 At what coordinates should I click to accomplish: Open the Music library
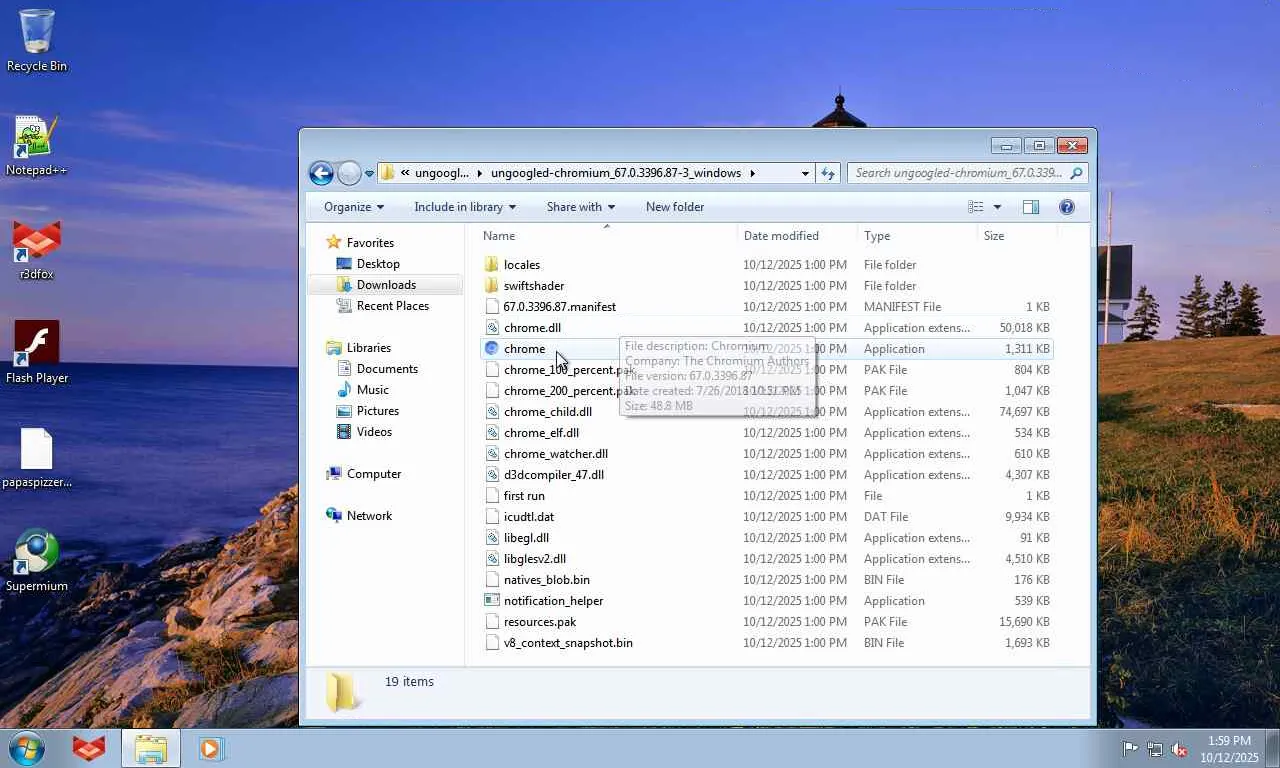[373, 390]
